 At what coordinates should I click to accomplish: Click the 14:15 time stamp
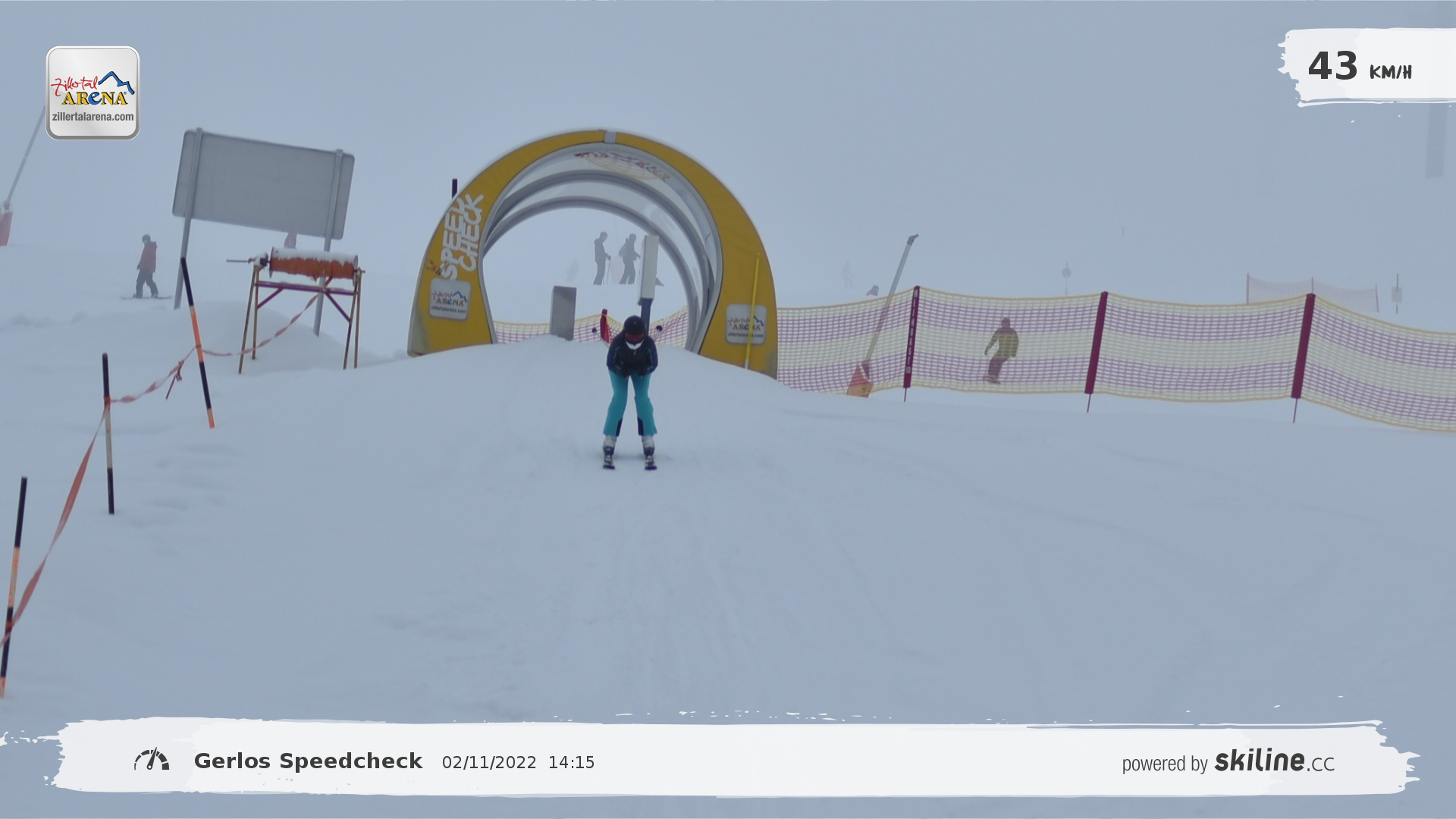pos(571,763)
